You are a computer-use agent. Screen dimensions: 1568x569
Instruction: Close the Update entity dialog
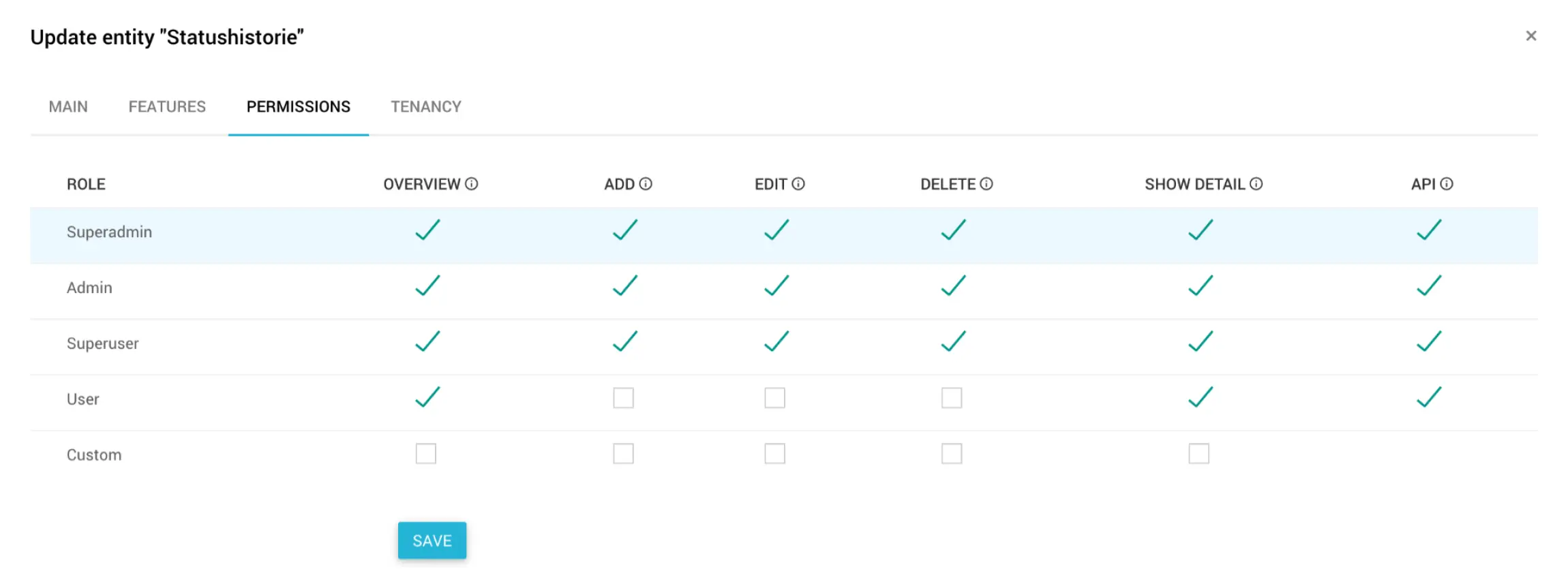(x=1531, y=36)
